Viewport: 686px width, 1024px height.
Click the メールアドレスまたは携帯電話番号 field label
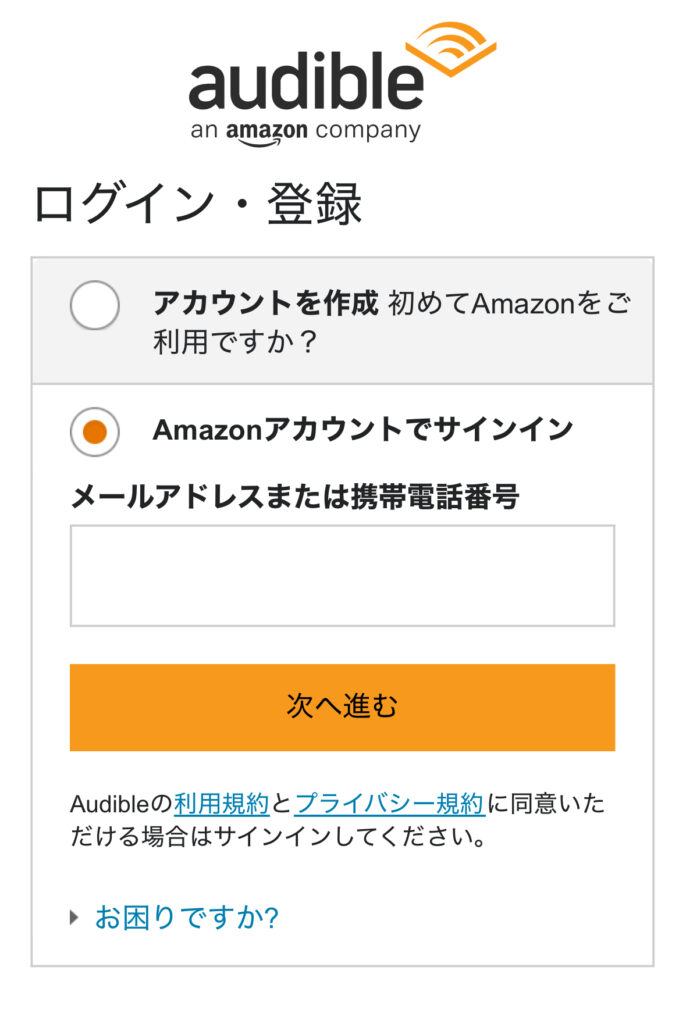(295, 497)
